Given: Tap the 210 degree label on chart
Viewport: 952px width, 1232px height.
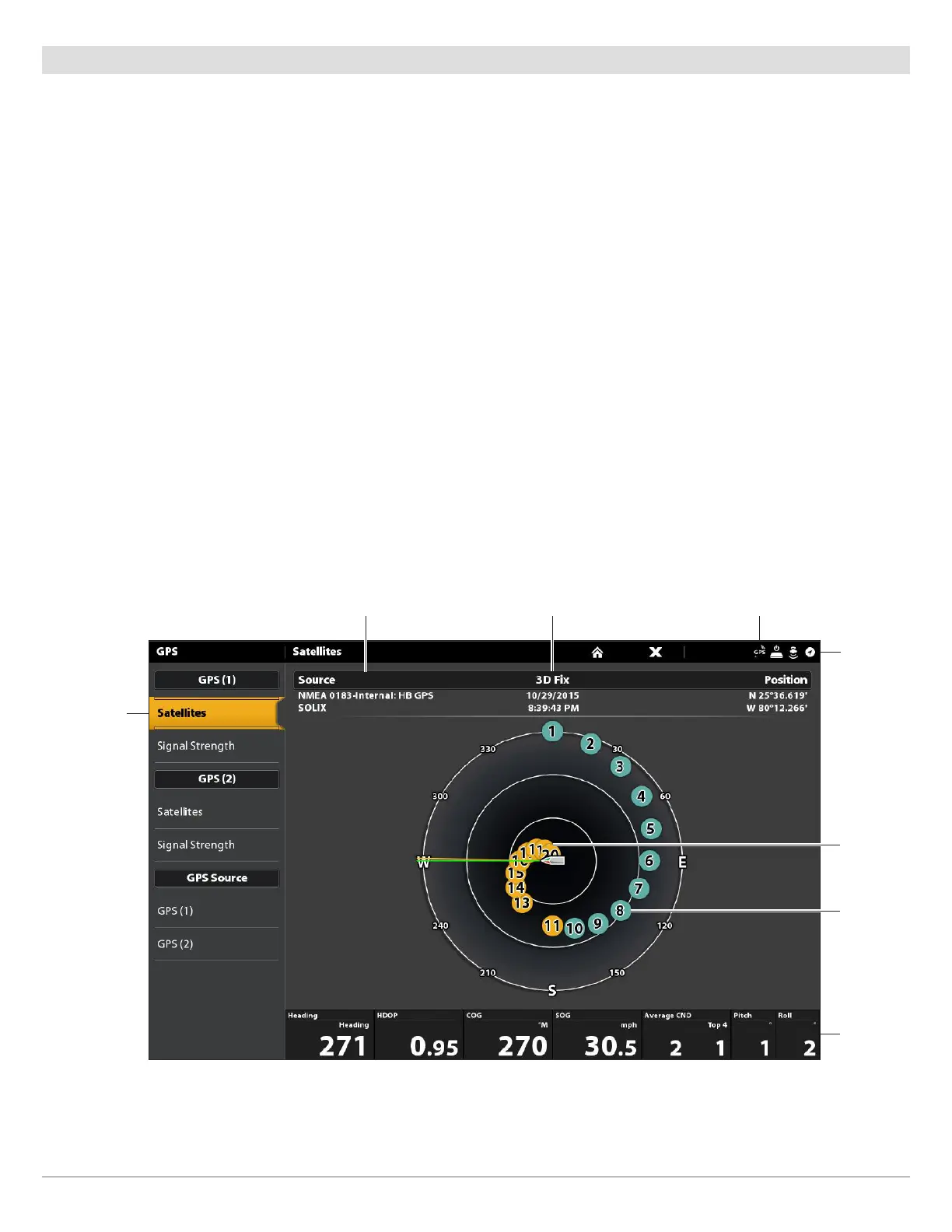Looking at the screenshot, I should (488, 973).
